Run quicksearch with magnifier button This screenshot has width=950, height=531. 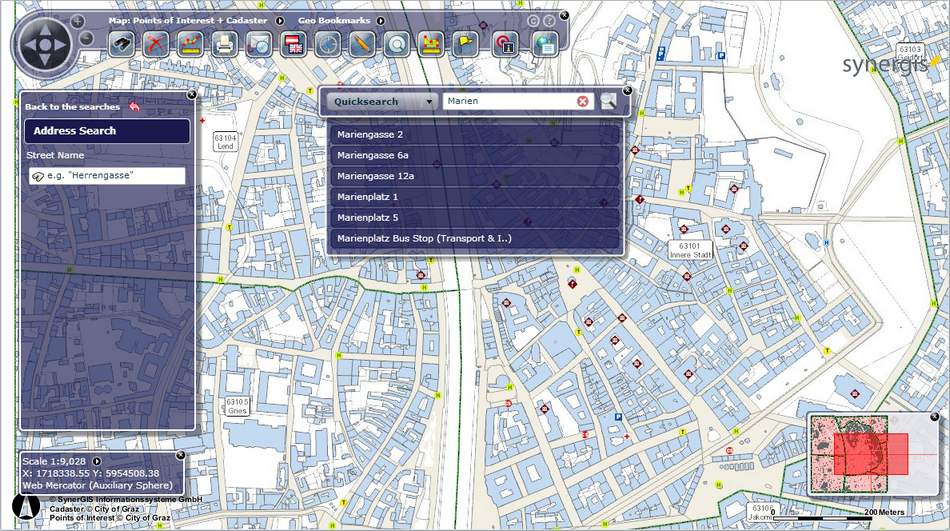tap(608, 101)
